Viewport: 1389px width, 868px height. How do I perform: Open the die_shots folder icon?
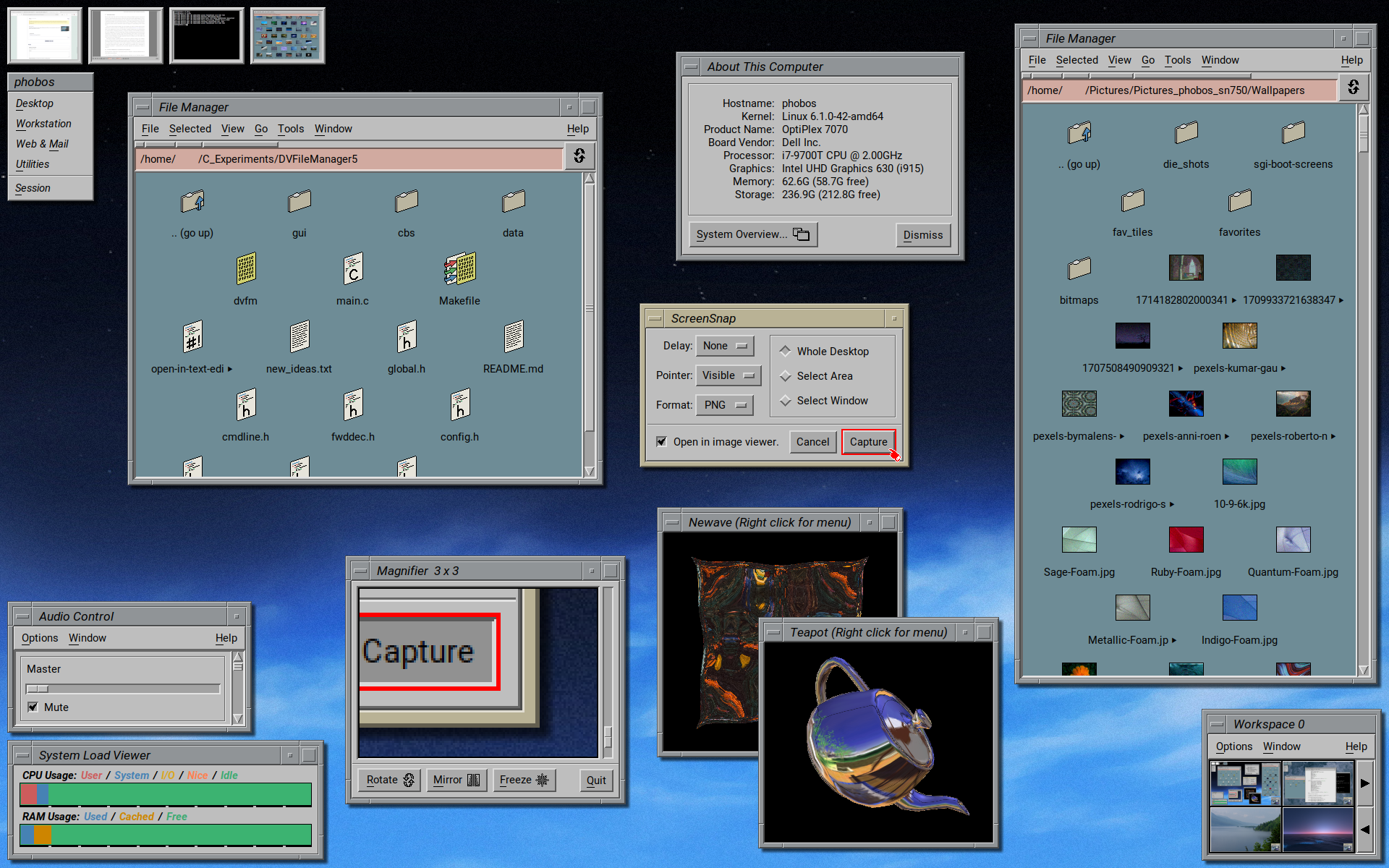point(1186,133)
